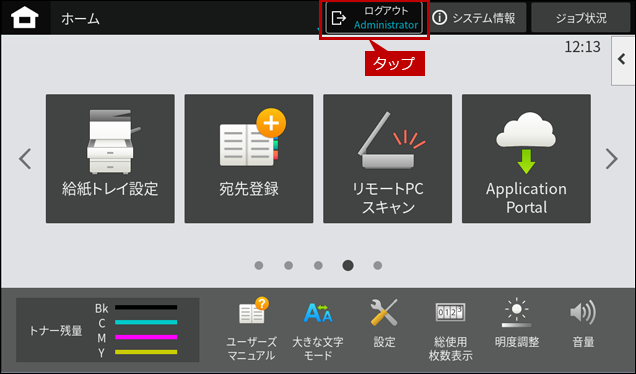Go to previous home page arrow
636x374 pixels.
coord(25,159)
